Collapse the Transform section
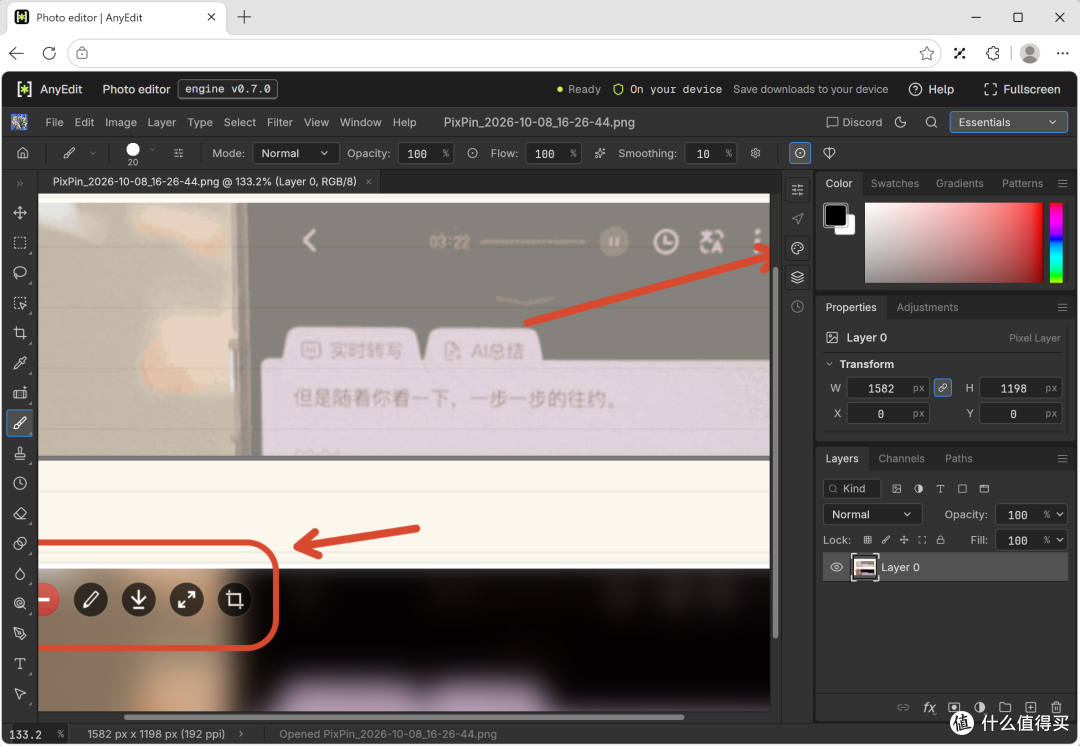Screen dimensions: 1080x746 [829, 364]
